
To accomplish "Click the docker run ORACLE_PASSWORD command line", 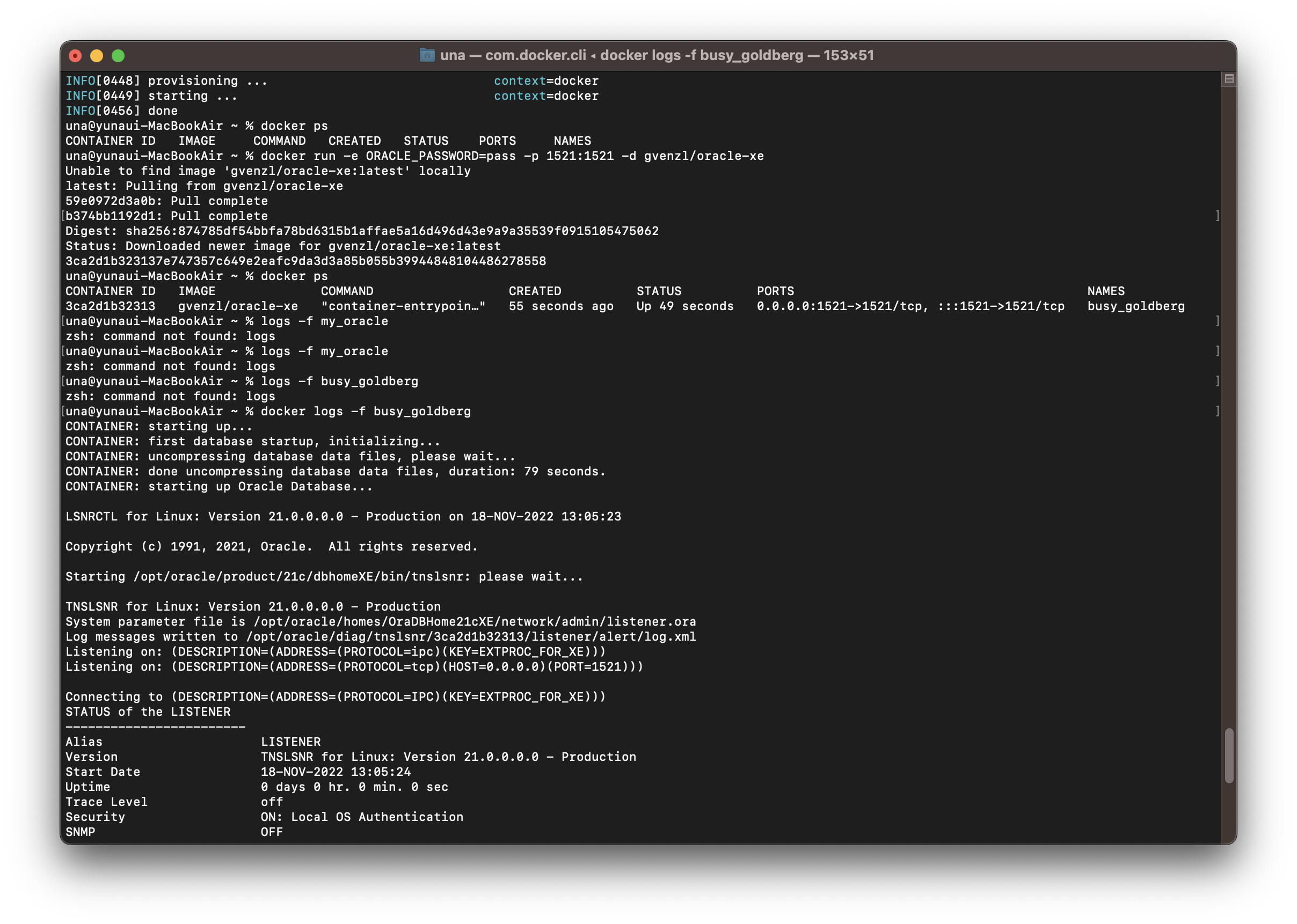I will 512,156.
